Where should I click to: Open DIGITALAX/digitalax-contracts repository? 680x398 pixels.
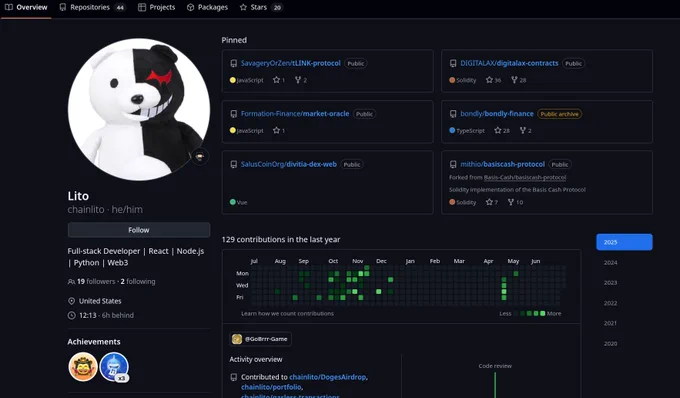click(x=509, y=63)
